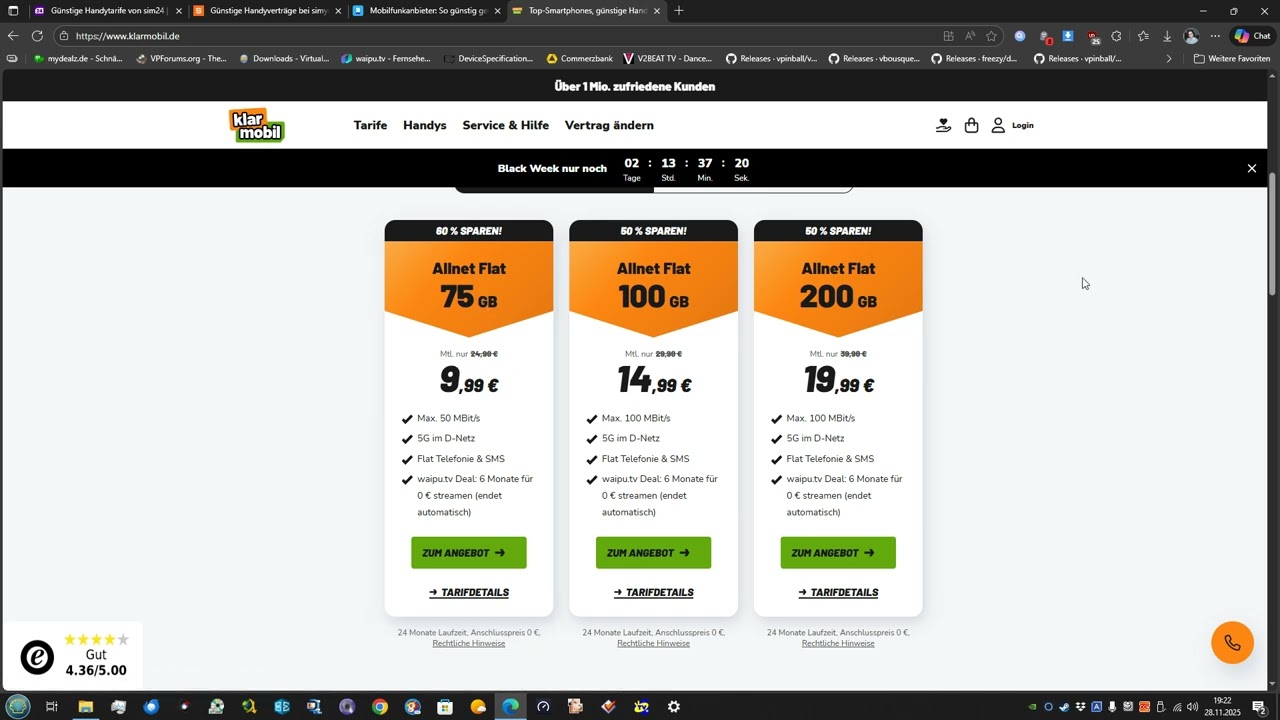1280x720 pixels.
Task: Open the Vertrag ändern menu
Action: coord(609,125)
